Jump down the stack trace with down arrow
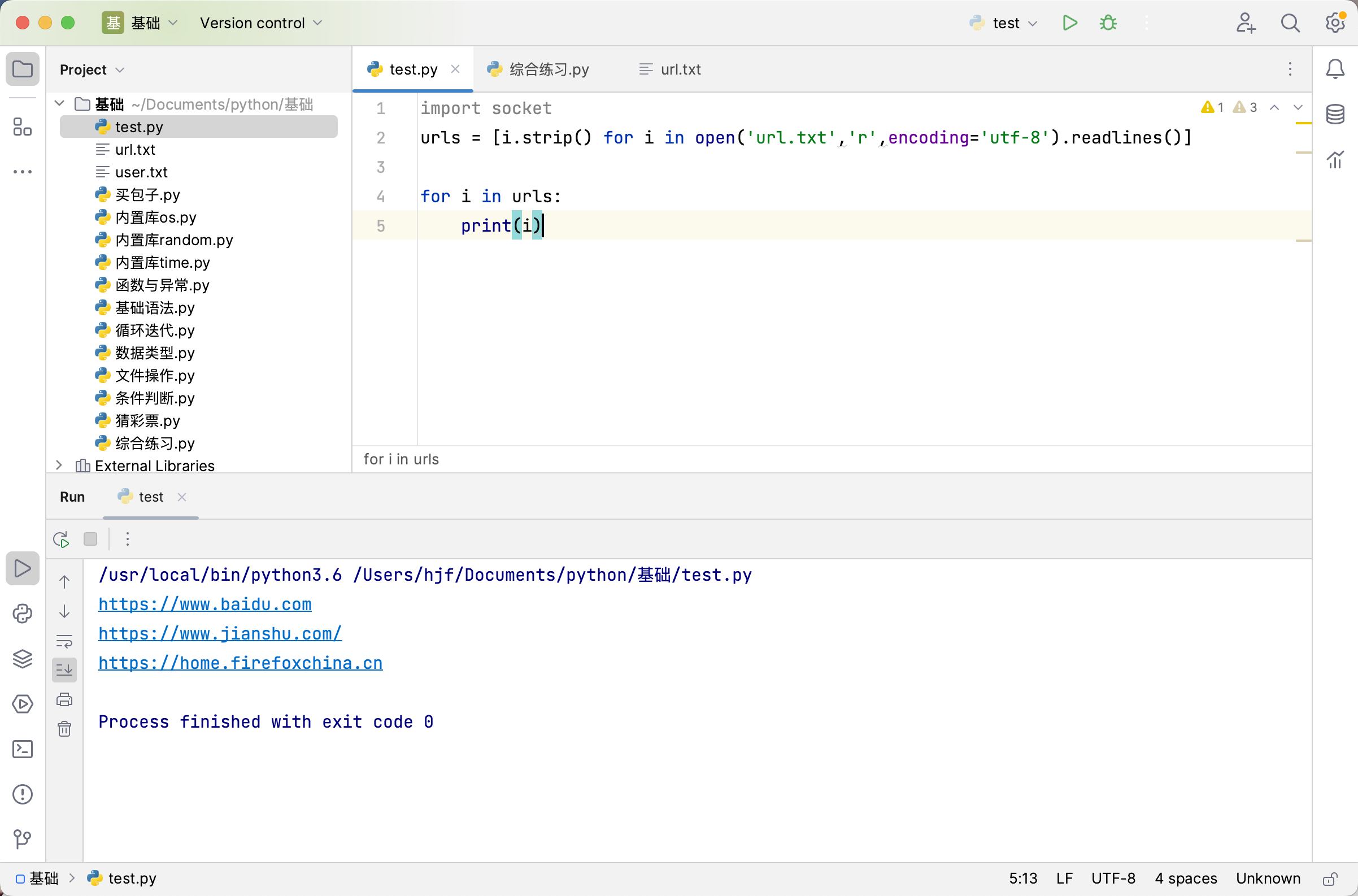Image resolution: width=1358 pixels, height=896 pixels. coord(64,611)
